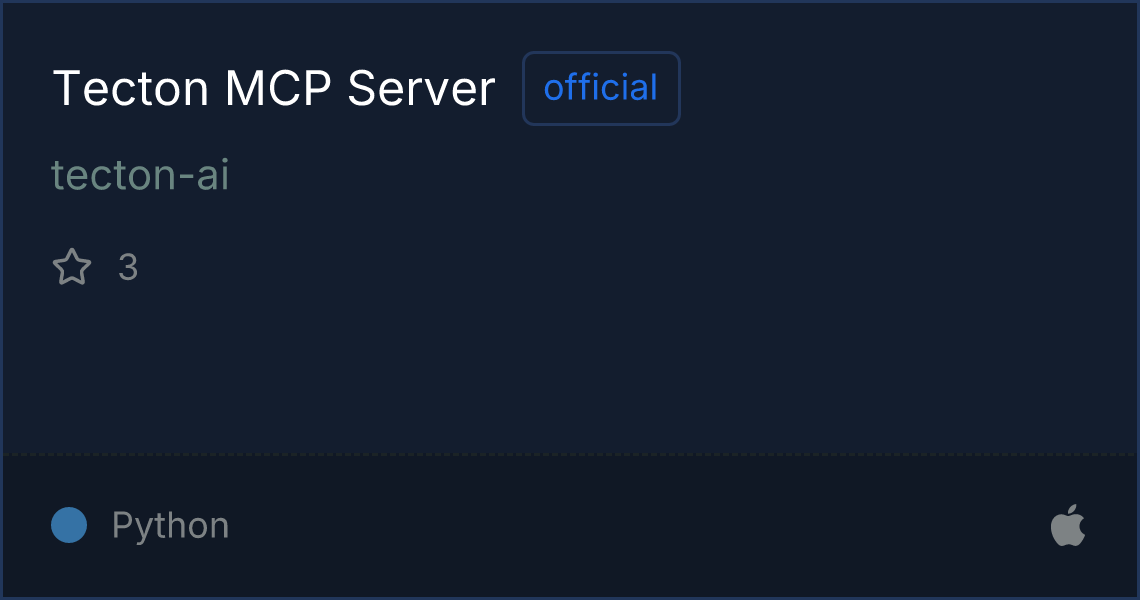The height and width of the screenshot is (600, 1140).
Task: Click the official badge
Action: click(x=601, y=88)
